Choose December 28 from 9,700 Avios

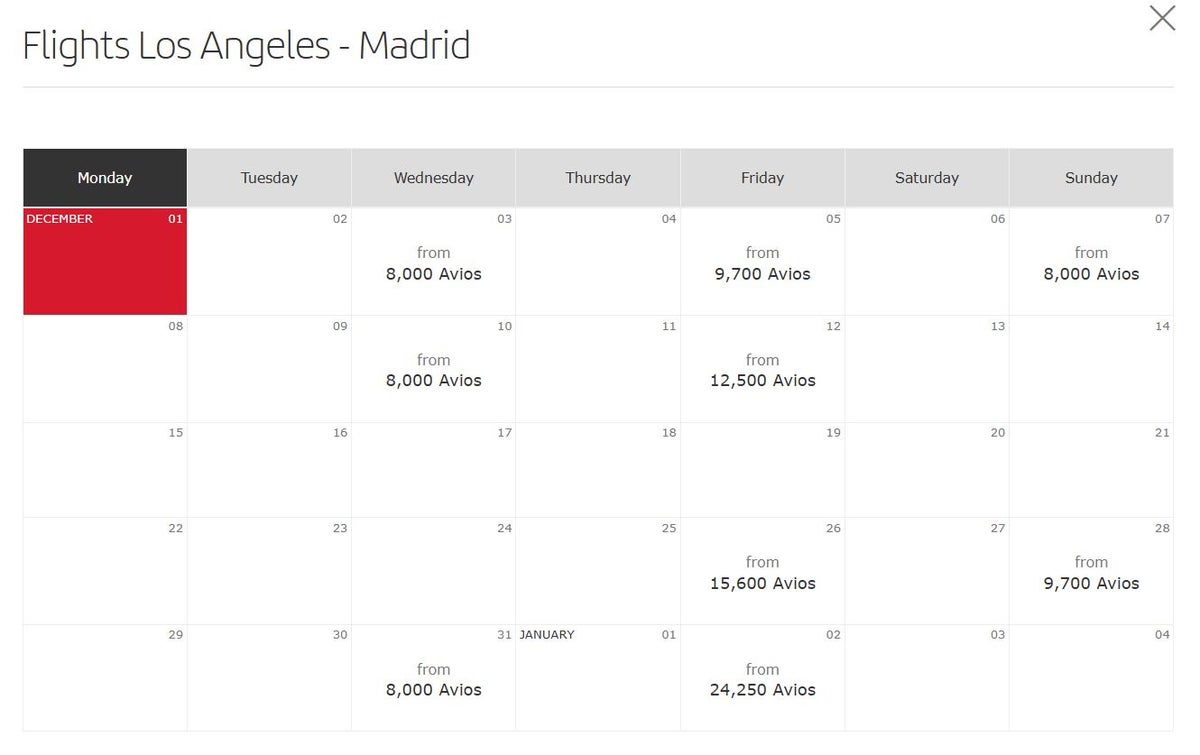click(1091, 573)
